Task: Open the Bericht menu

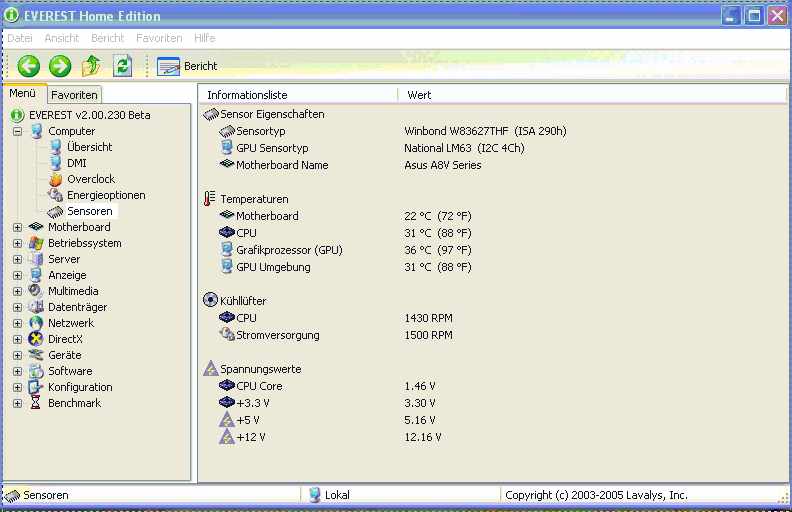Action: point(108,38)
